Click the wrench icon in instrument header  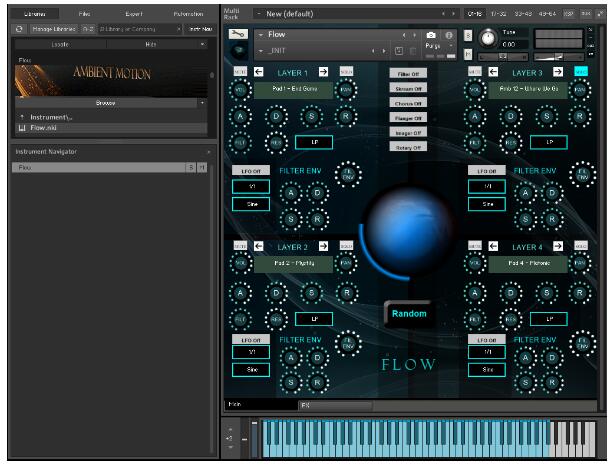(x=239, y=35)
